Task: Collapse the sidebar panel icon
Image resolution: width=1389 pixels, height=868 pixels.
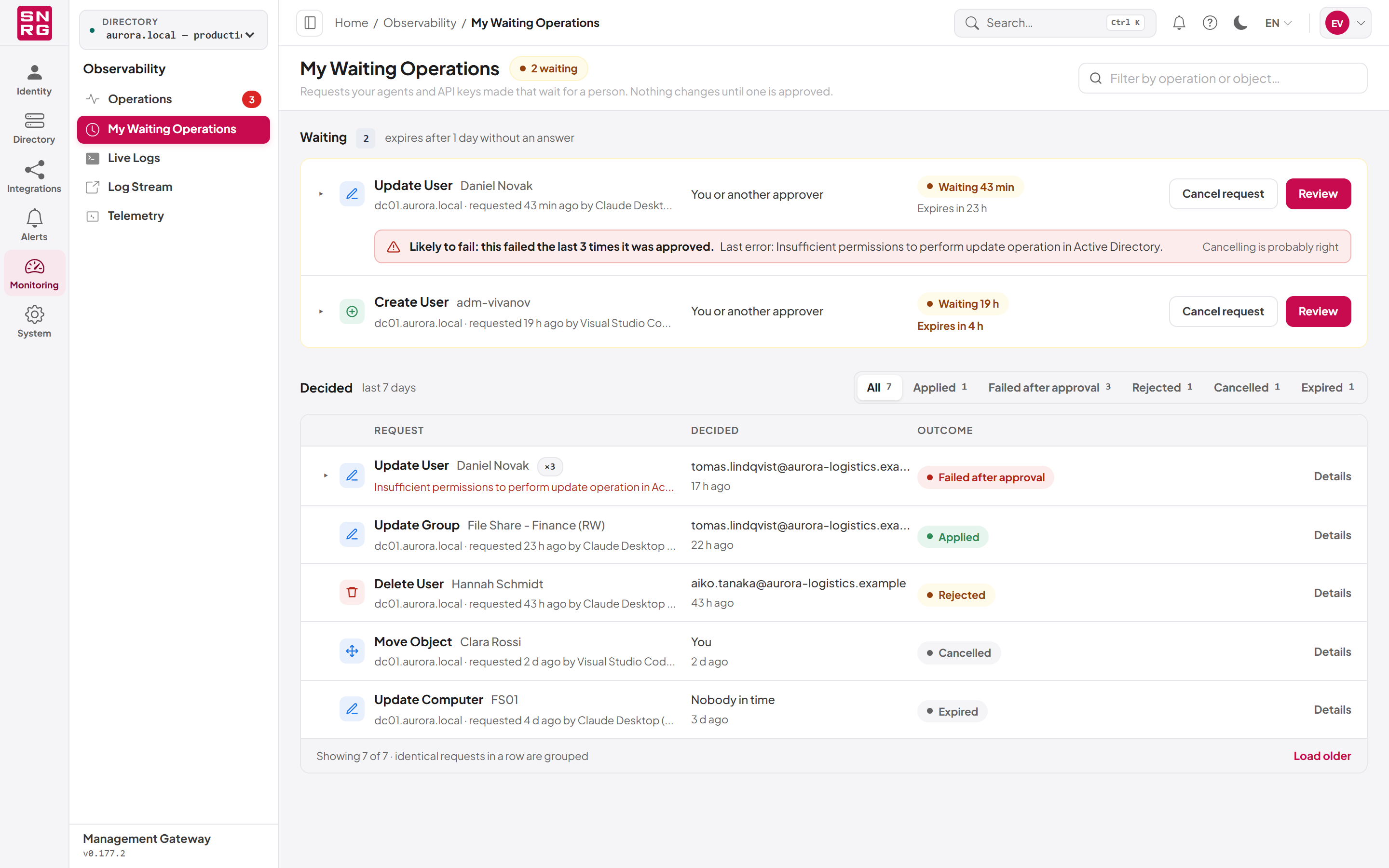Action: click(310, 23)
